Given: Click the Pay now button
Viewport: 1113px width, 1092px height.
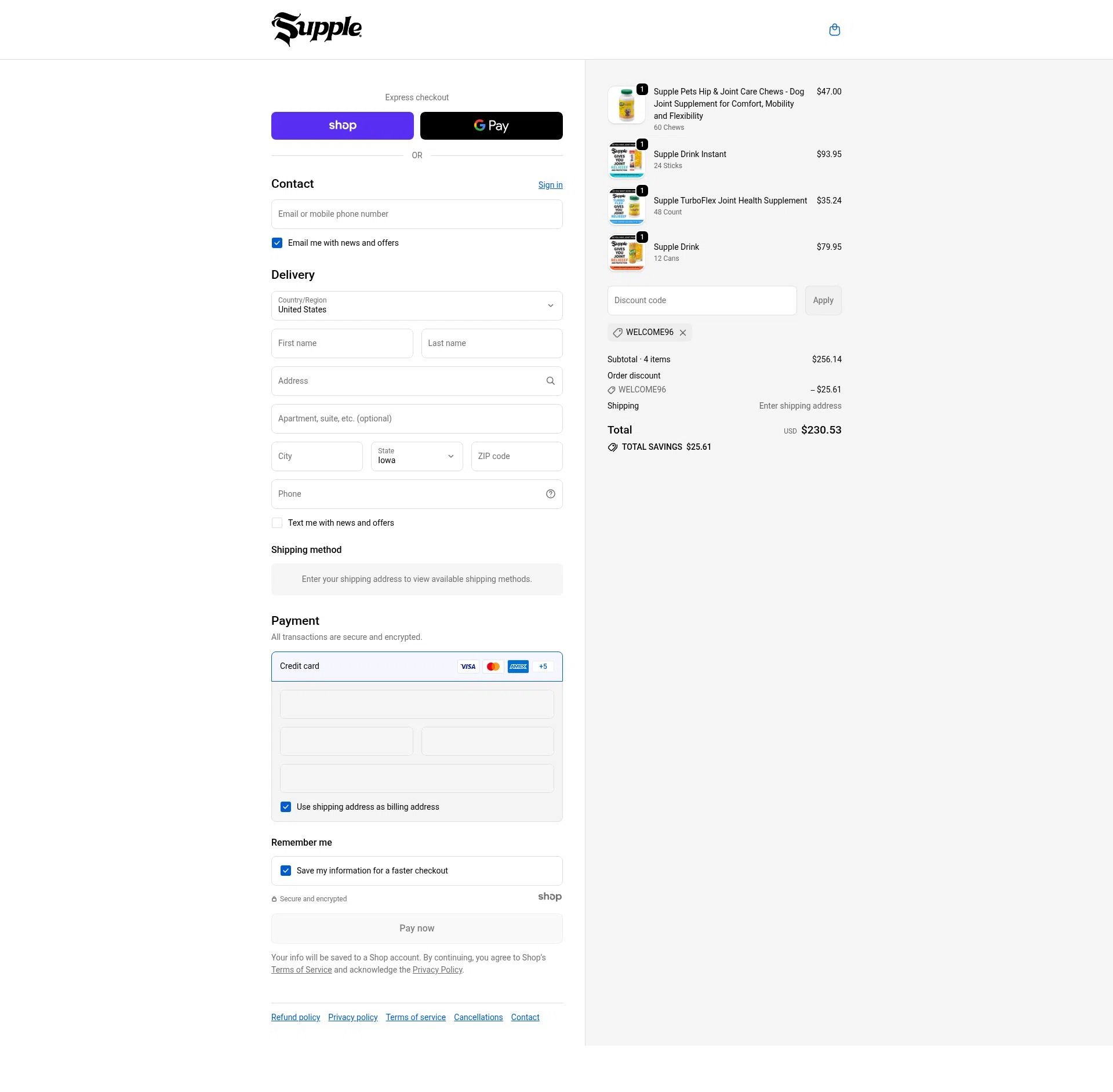Looking at the screenshot, I should click(x=416, y=928).
